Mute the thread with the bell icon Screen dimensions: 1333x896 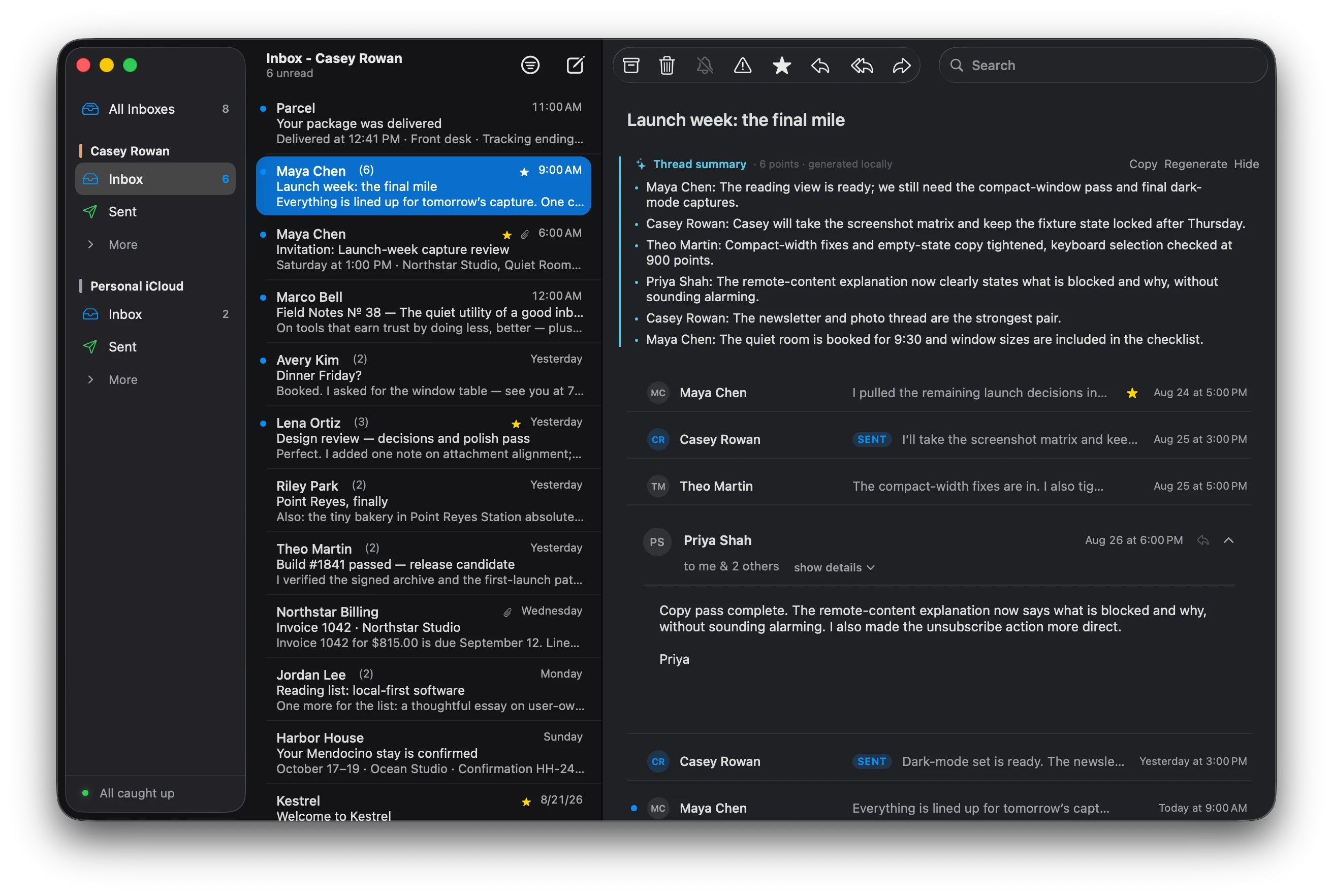(x=705, y=65)
